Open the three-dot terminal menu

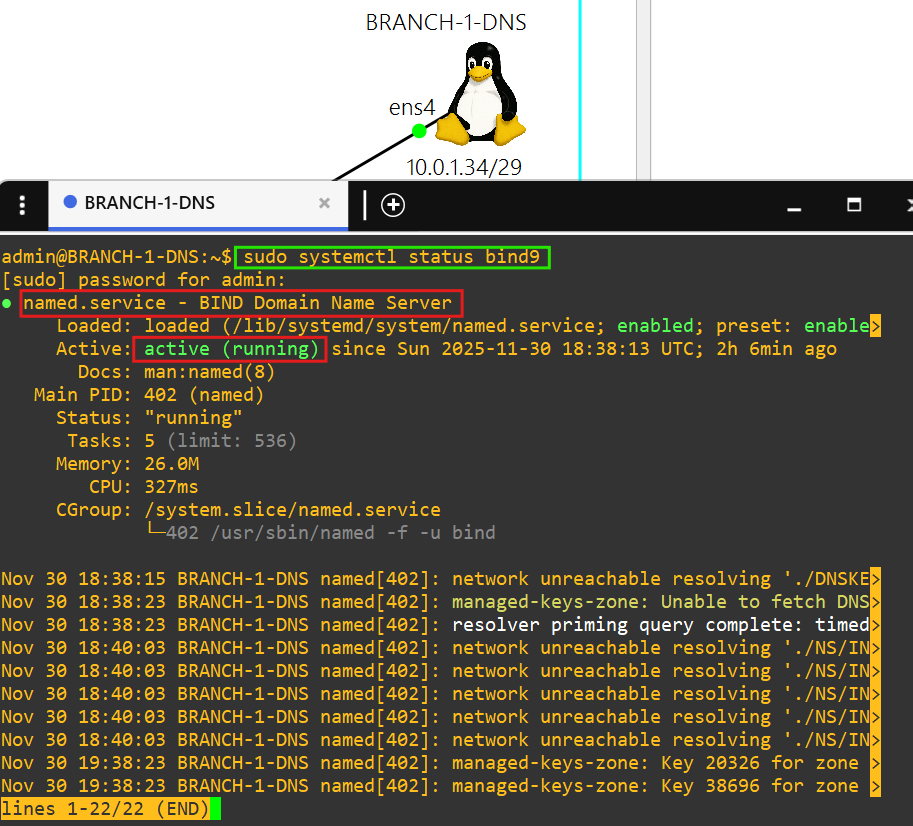22,204
